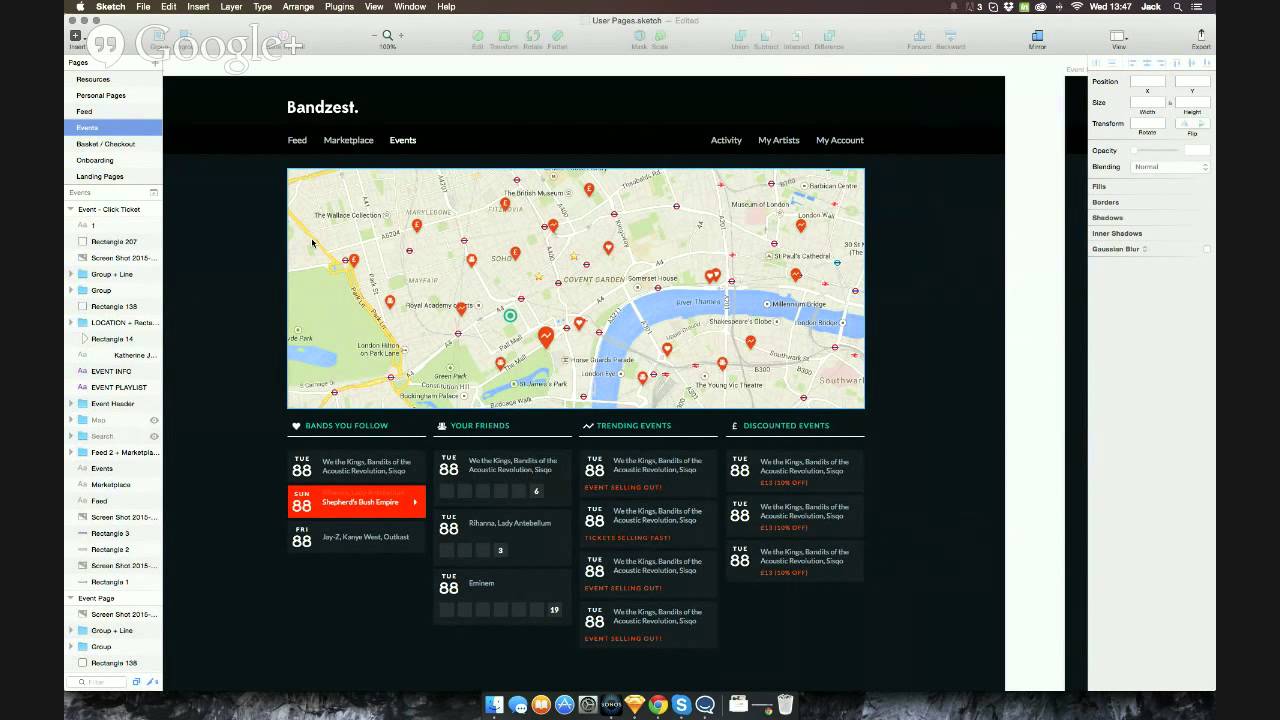The width and height of the screenshot is (1280, 720).
Task: Expand the Feed 2 + Marketpla... group
Action: click(x=71, y=452)
